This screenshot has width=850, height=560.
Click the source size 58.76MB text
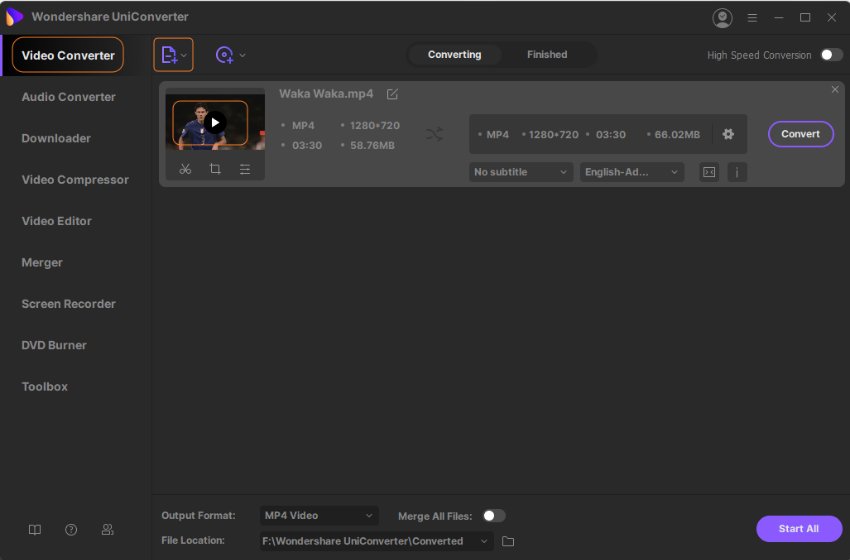pyautogui.click(x=372, y=145)
